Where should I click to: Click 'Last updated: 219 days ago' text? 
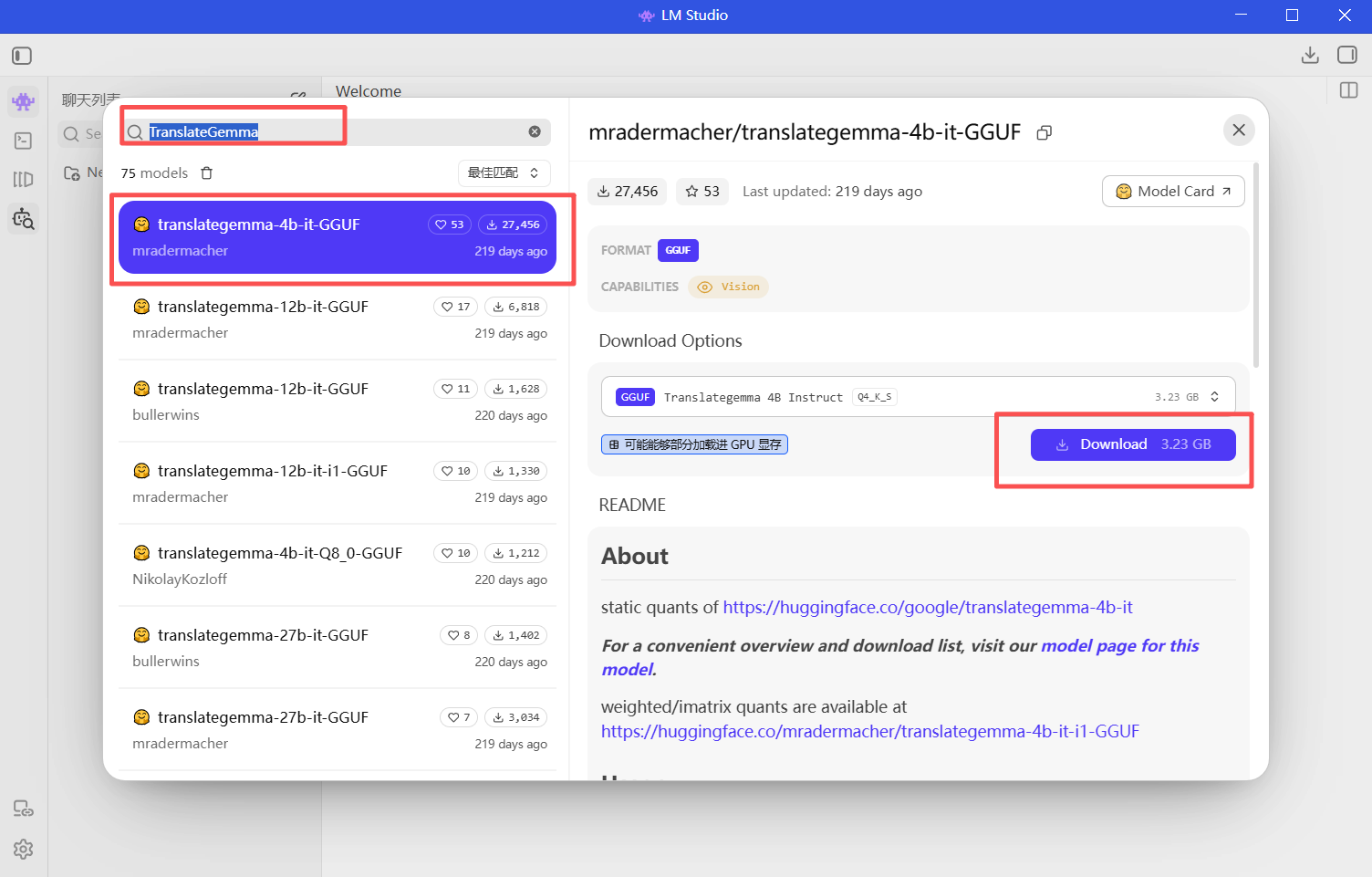[x=832, y=192]
